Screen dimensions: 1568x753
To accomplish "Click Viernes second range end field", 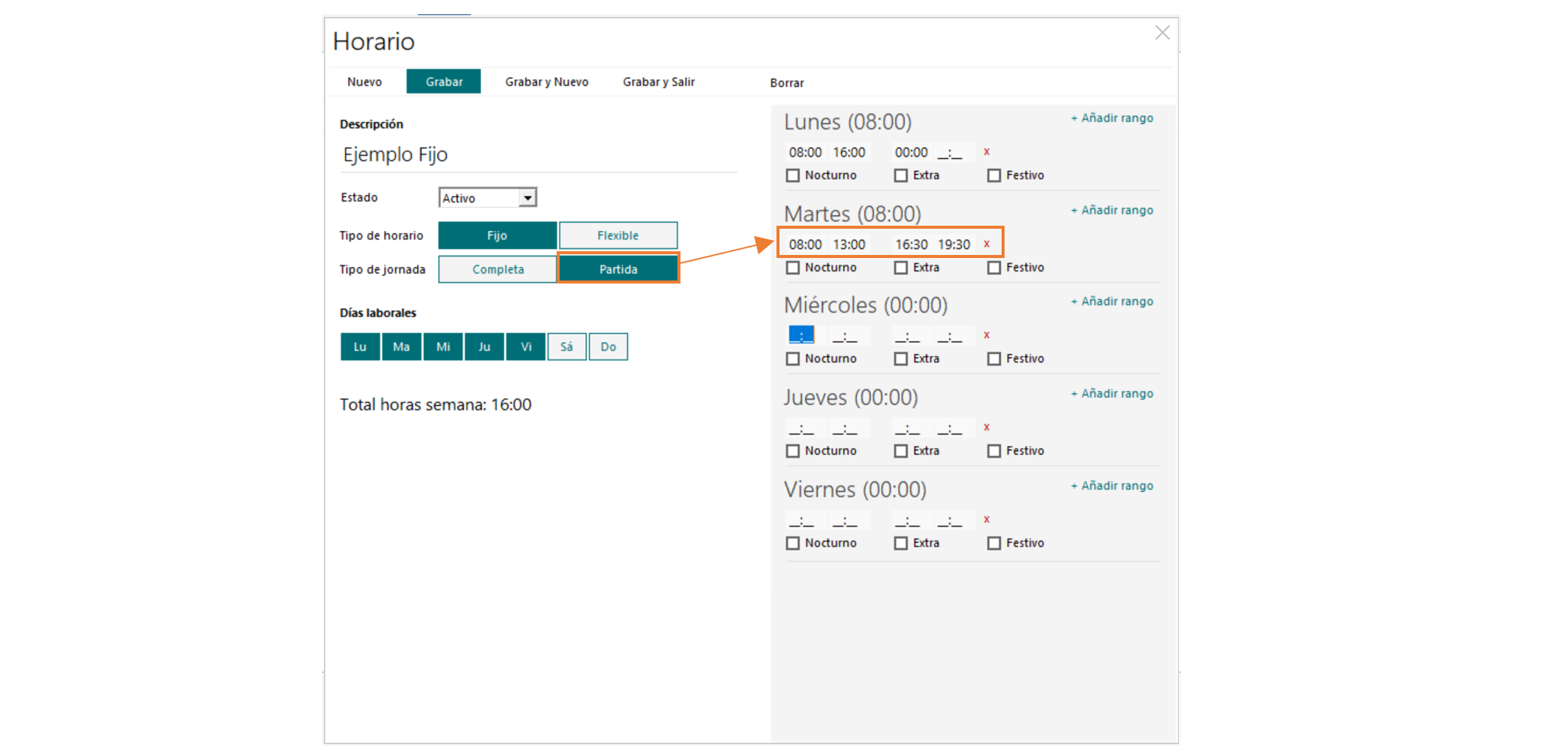I will (x=954, y=520).
